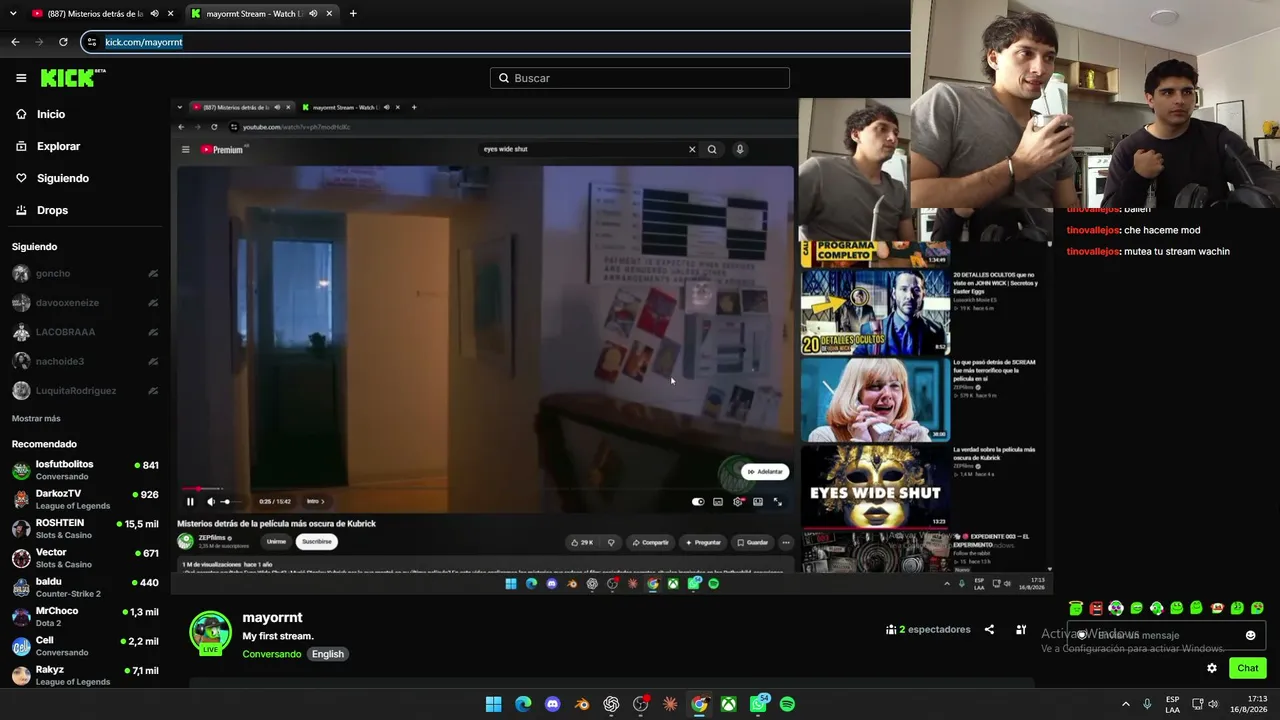
Task: Open chat settings gear
Action: coord(1212,668)
